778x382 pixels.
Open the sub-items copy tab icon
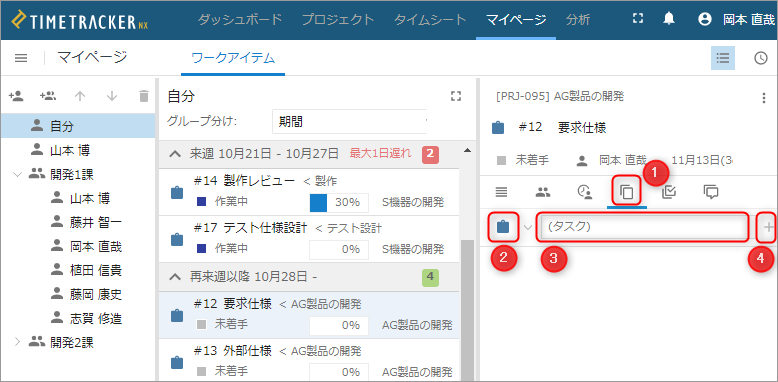pyautogui.click(x=627, y=191)
